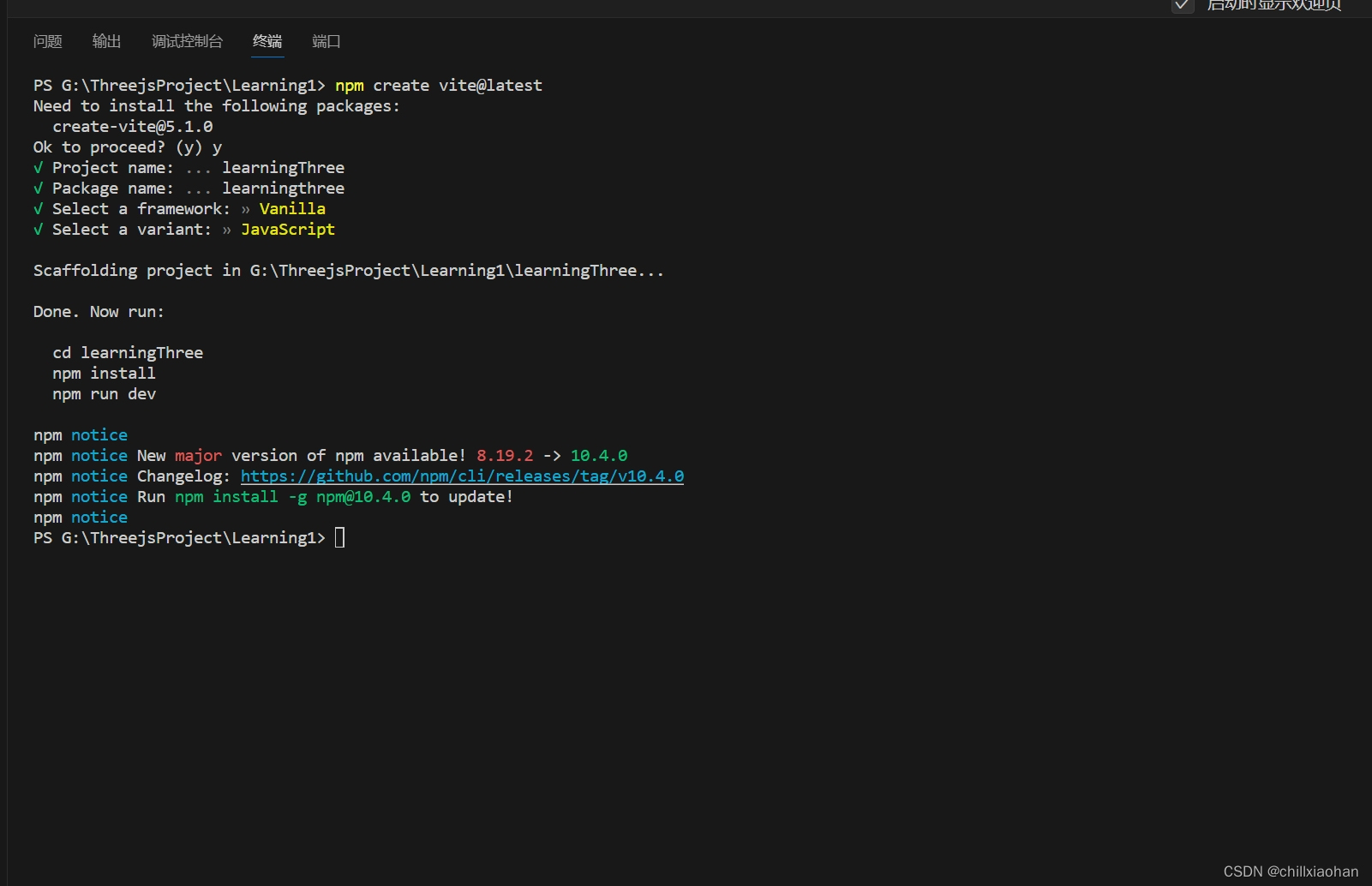Click the 'Done. Now run:' text
This screenshot has height=886, width=1372.
[99, 312]
